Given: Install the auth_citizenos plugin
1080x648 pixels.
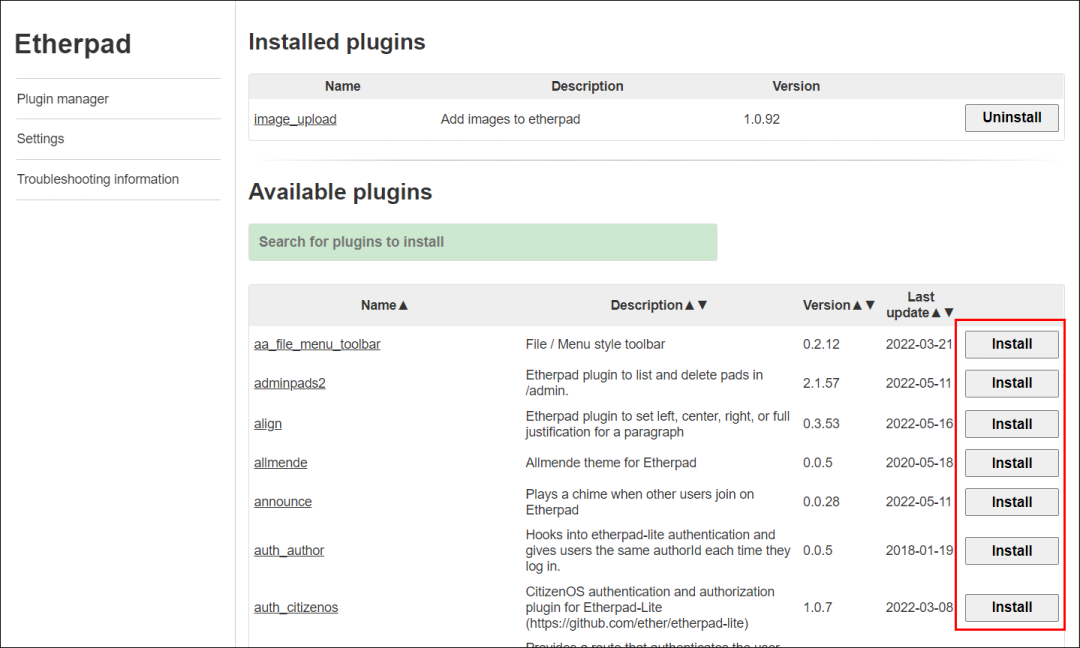Looking at the screenshot, I should pyautogui.click(x=1011, y=607).
